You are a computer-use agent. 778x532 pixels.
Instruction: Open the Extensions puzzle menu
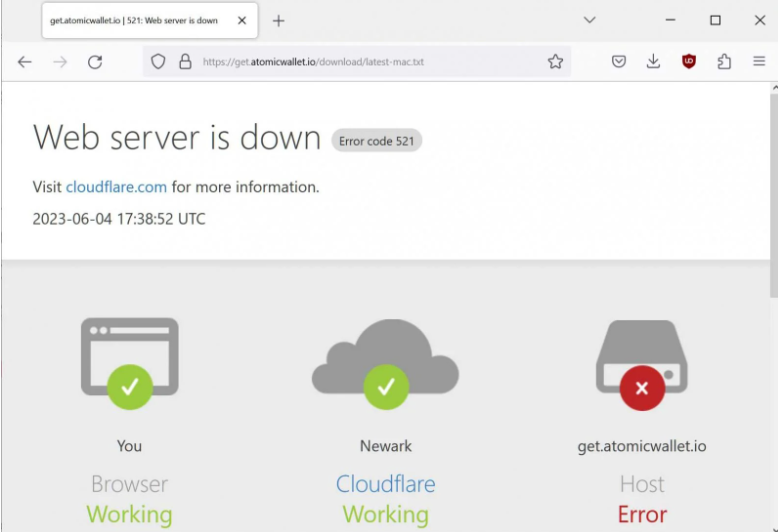724,62
